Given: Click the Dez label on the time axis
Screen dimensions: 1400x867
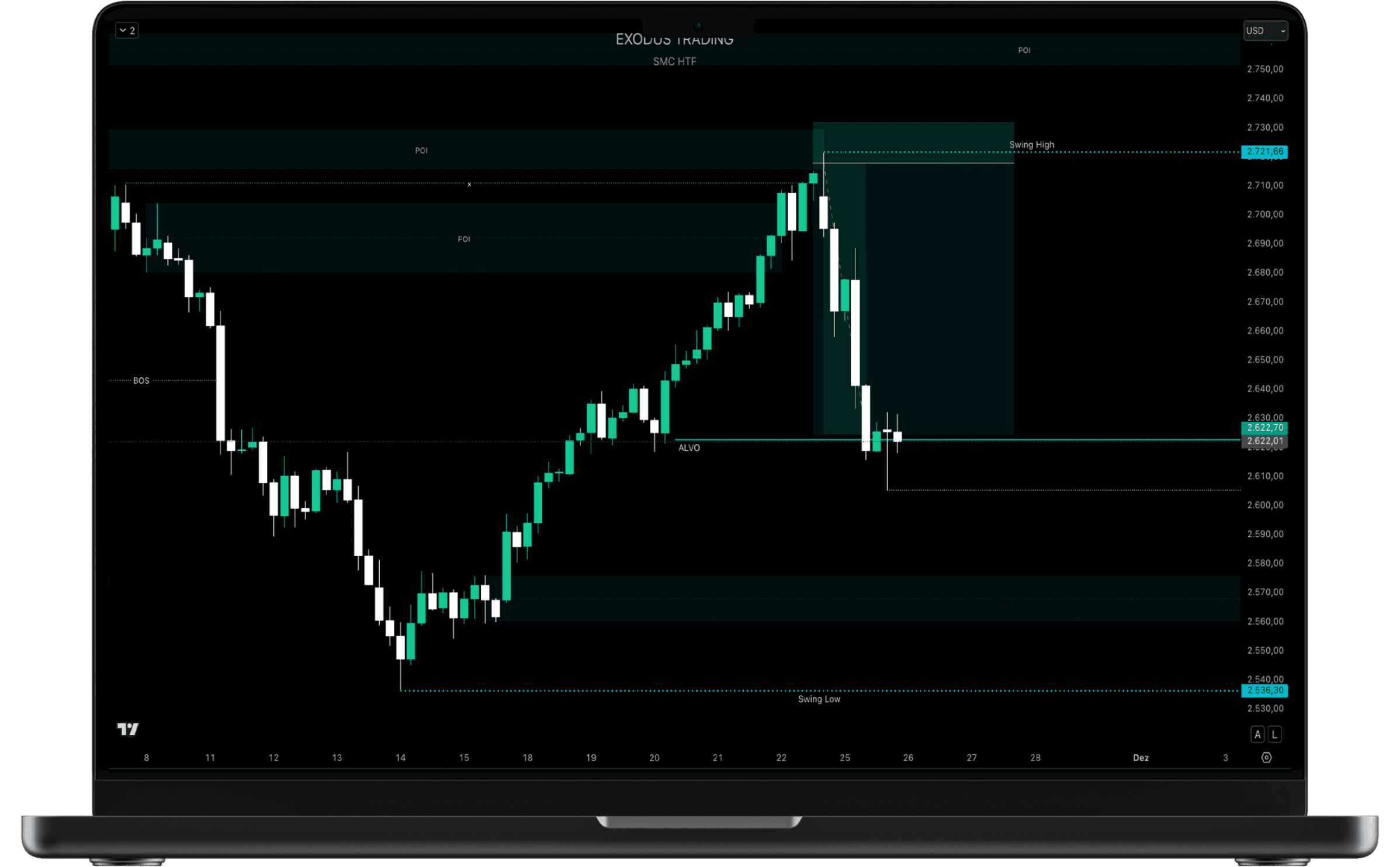Looking at the screenshot, I should [x=1141, y=758].
